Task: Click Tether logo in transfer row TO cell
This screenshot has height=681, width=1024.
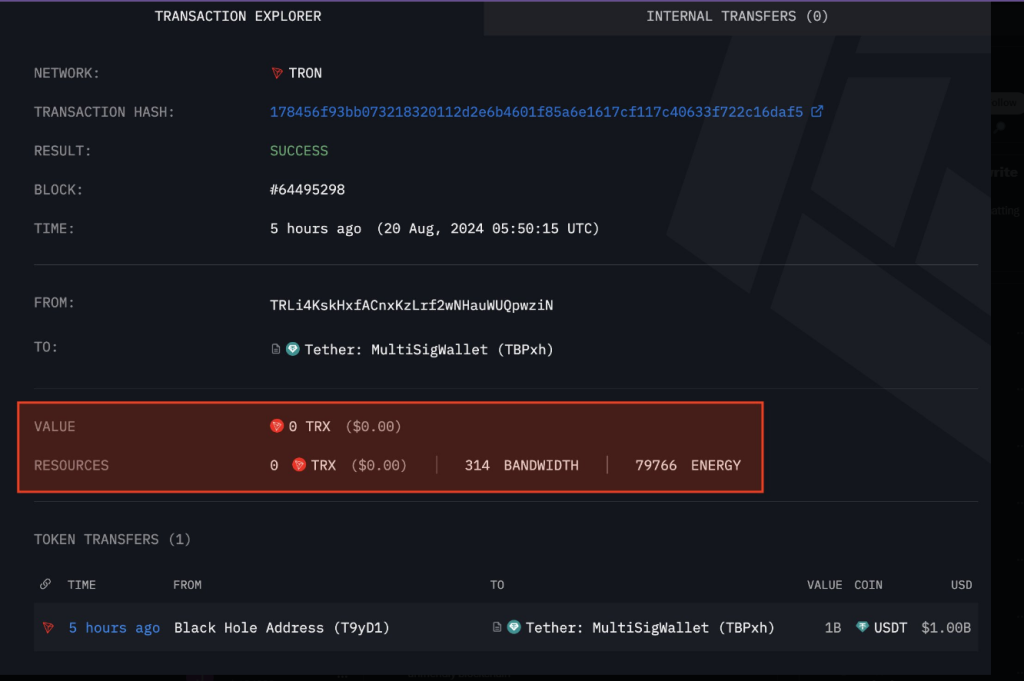Action: point(514,627)
